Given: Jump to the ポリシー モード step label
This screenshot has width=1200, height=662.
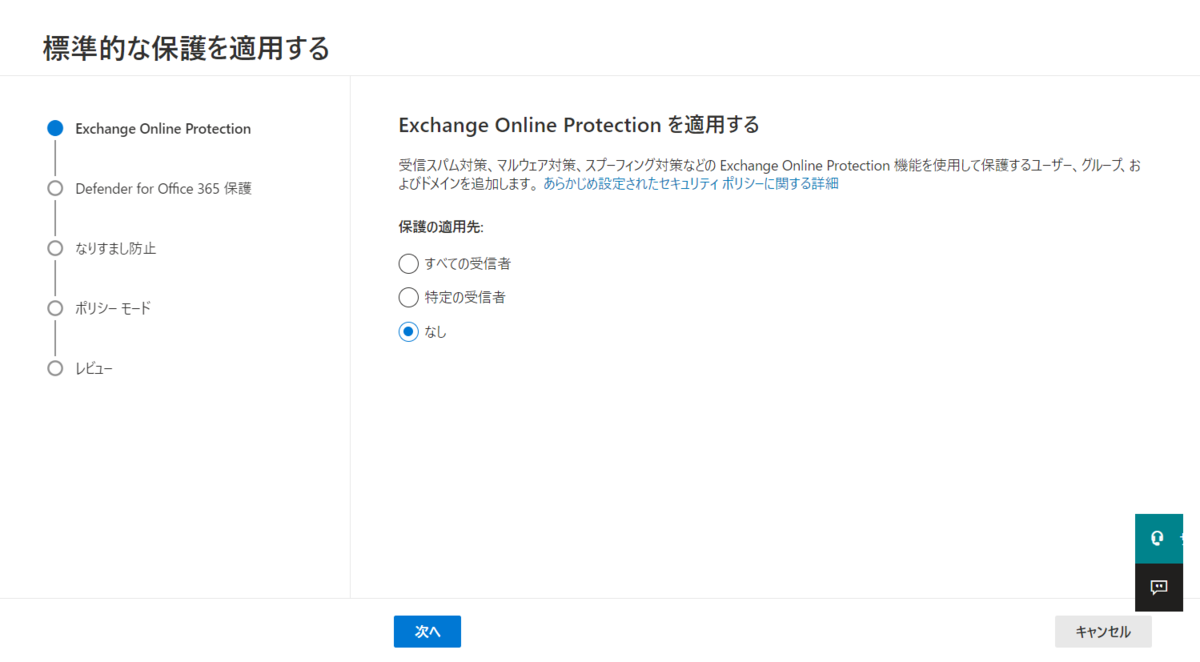Looking at the screenshot, I should click(113, 308).
